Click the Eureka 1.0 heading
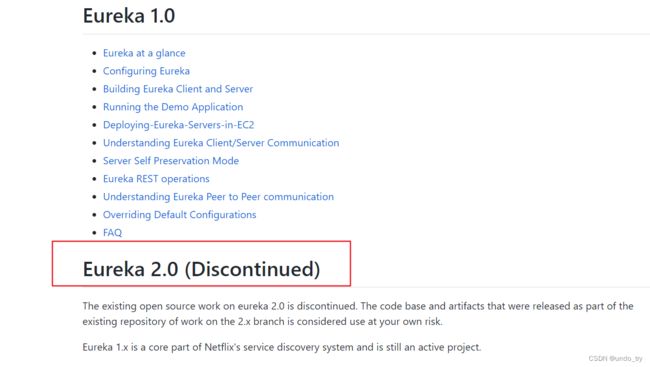Screen dimensions: 650x367 click(x=129, y=16)
